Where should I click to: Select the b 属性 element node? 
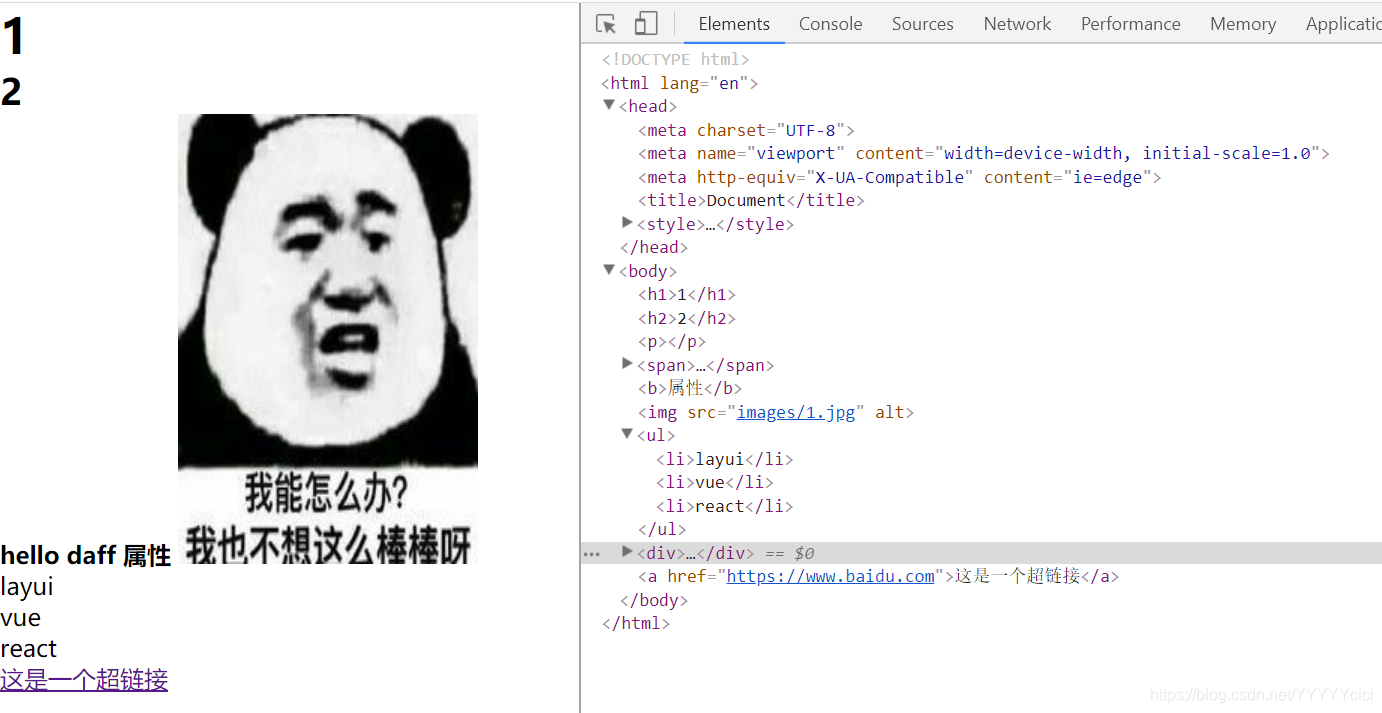690,388
